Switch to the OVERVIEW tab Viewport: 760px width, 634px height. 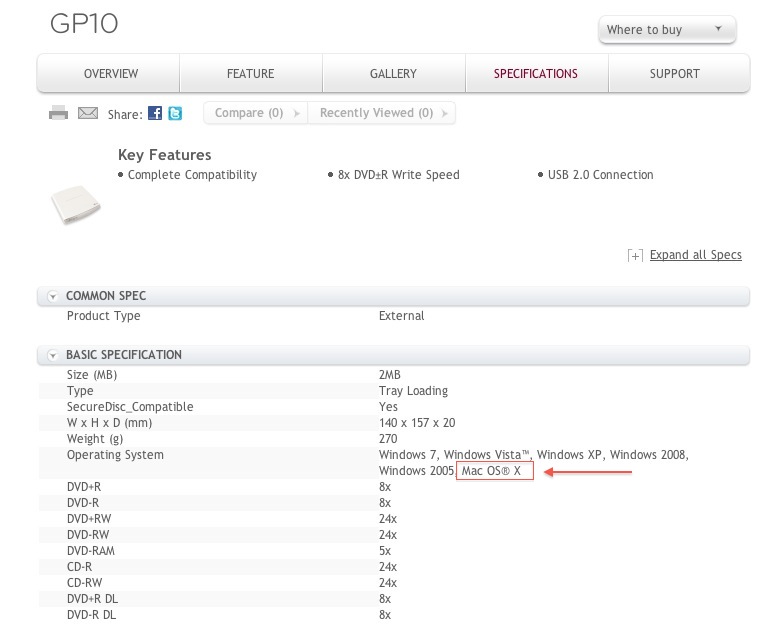click(x=109, y=74)
